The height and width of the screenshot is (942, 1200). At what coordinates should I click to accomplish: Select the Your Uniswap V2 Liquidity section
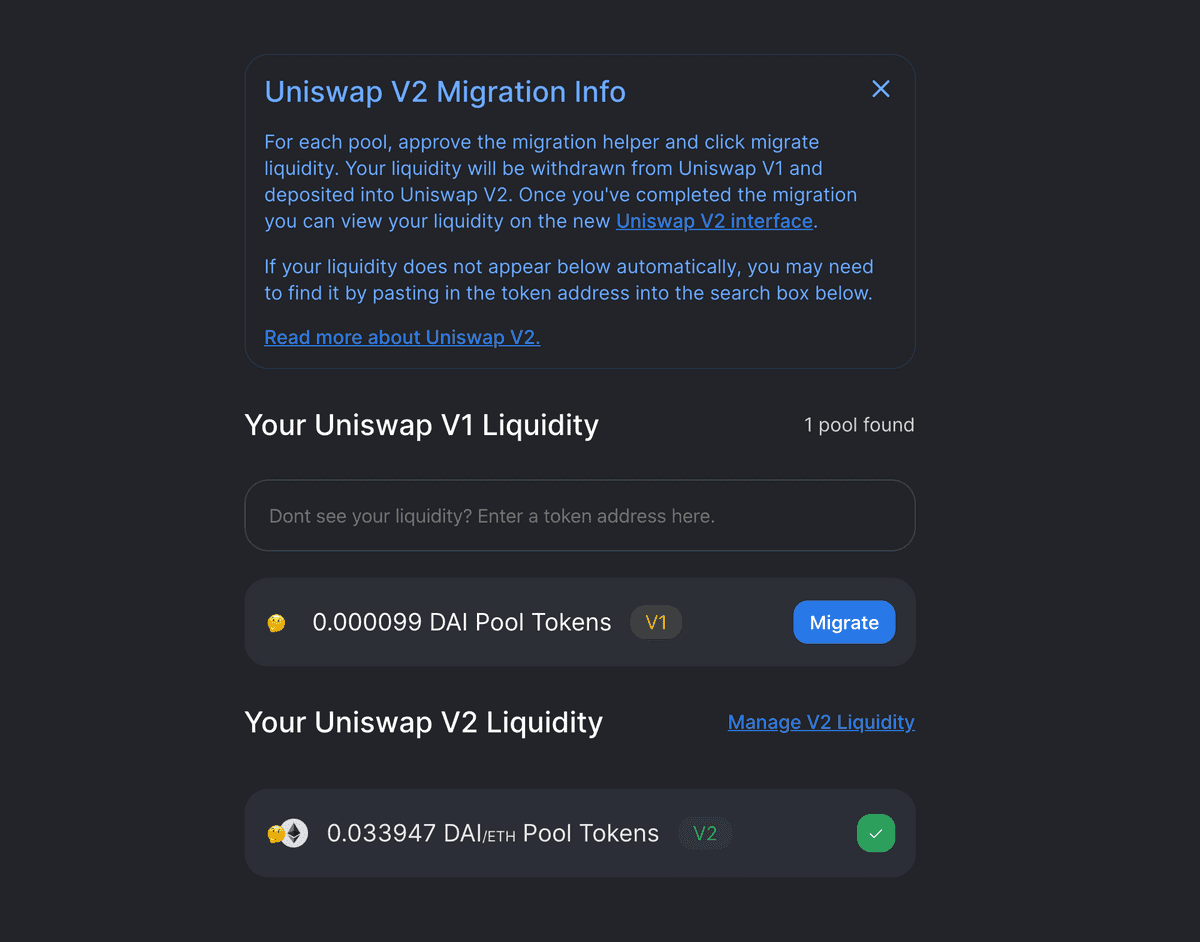coord(423,722)
